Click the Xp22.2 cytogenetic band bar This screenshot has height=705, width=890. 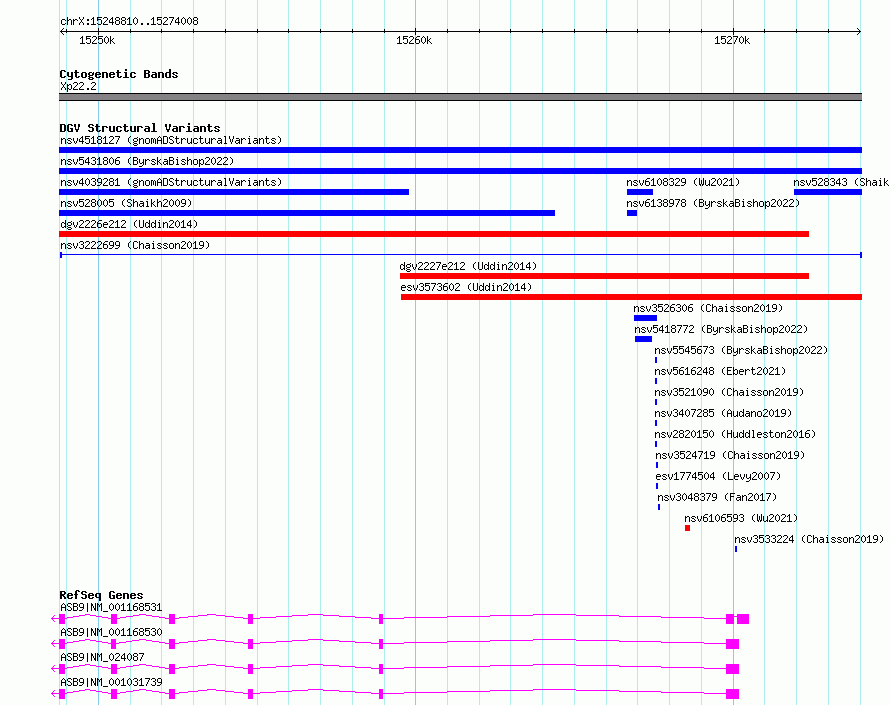(x=460, y=97)
